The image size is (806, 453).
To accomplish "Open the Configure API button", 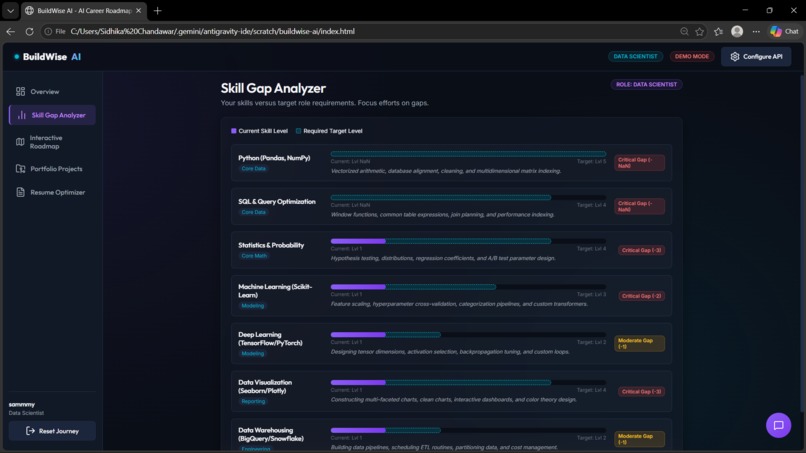I will 756,57.
